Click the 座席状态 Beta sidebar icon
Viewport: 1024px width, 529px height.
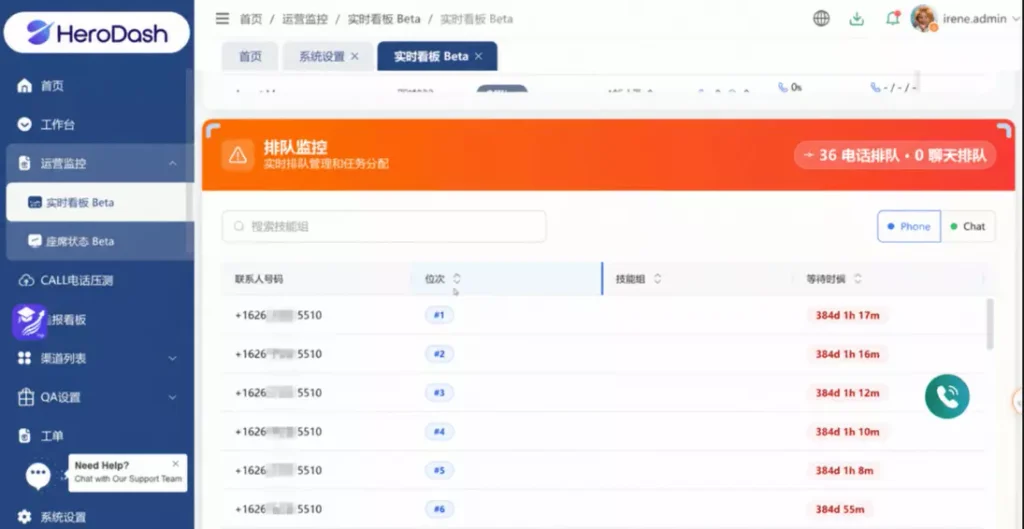click(35, 241)
